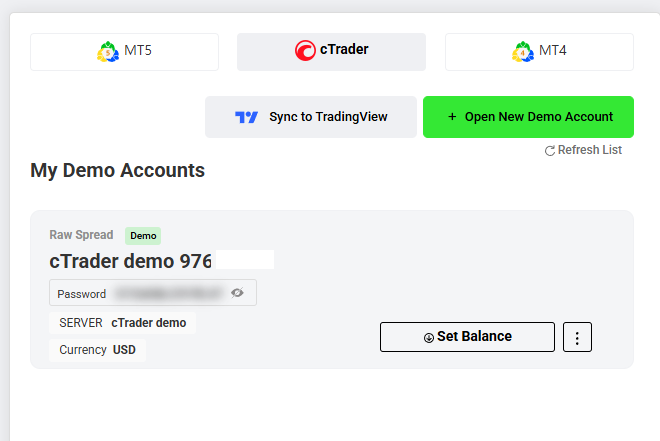Reveal password with the eye icon

(x=237, y=292)
